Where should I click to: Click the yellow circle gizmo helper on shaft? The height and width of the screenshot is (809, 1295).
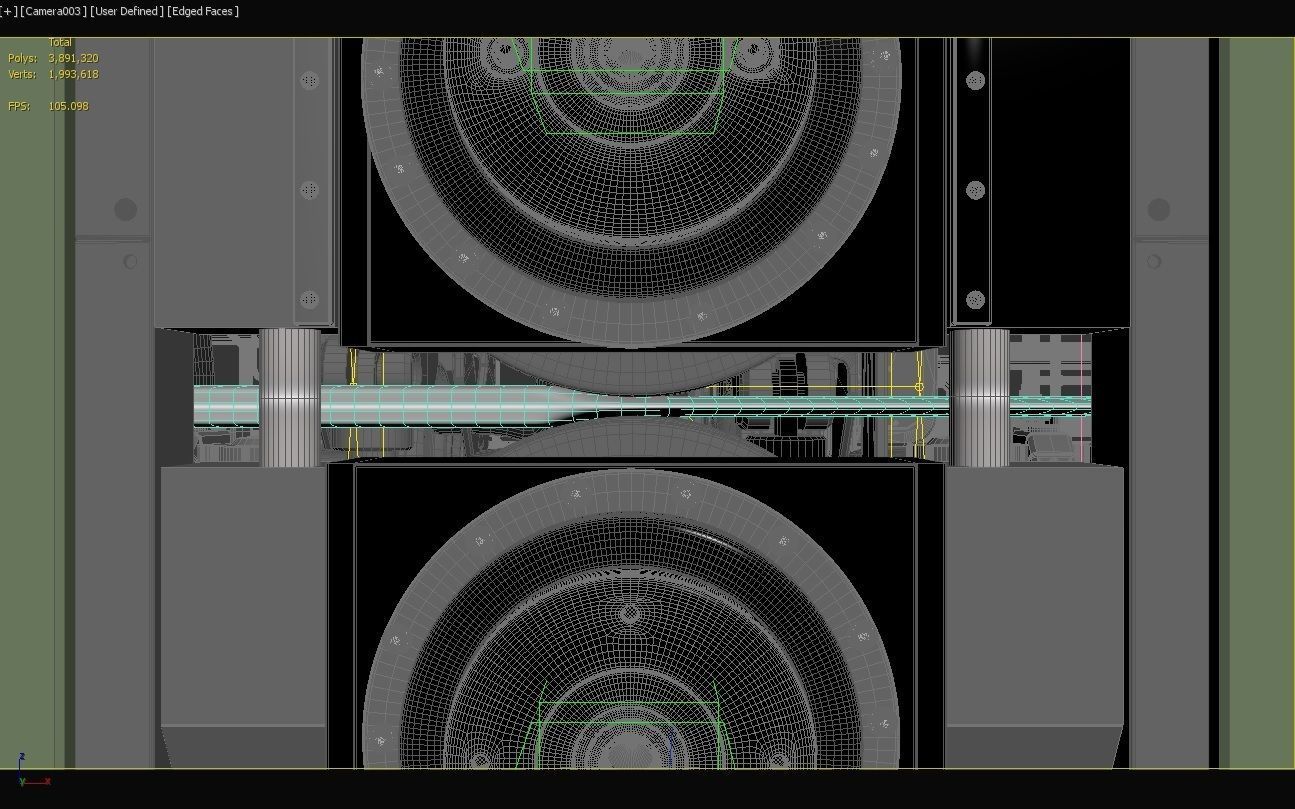click(x=919, y=387)
